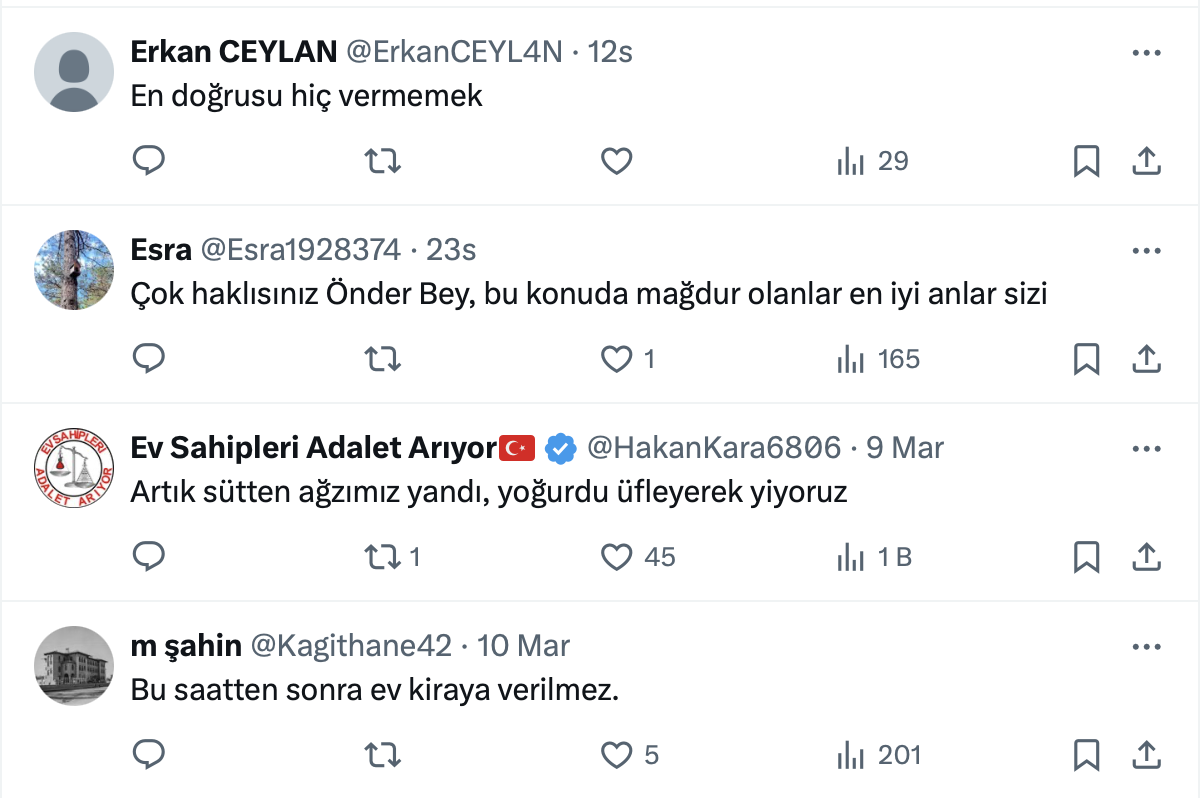Open m şahin's profile name
The width and height of the screenshot is (1204, 798).
click(186, 646)
